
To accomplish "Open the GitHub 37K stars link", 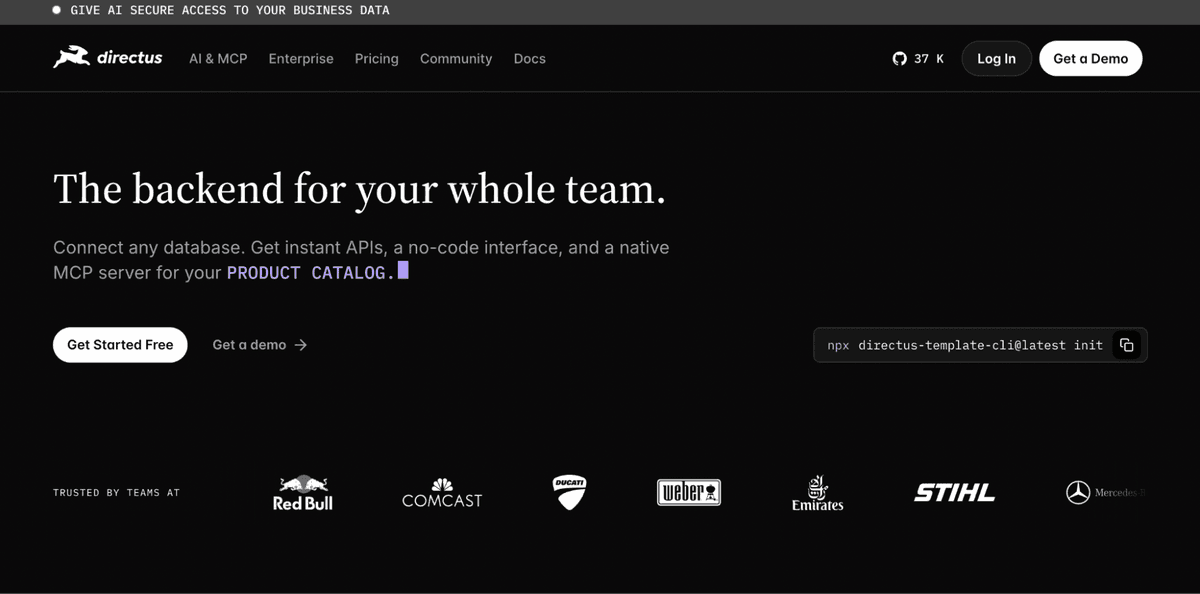I will (x=918, y=59).
